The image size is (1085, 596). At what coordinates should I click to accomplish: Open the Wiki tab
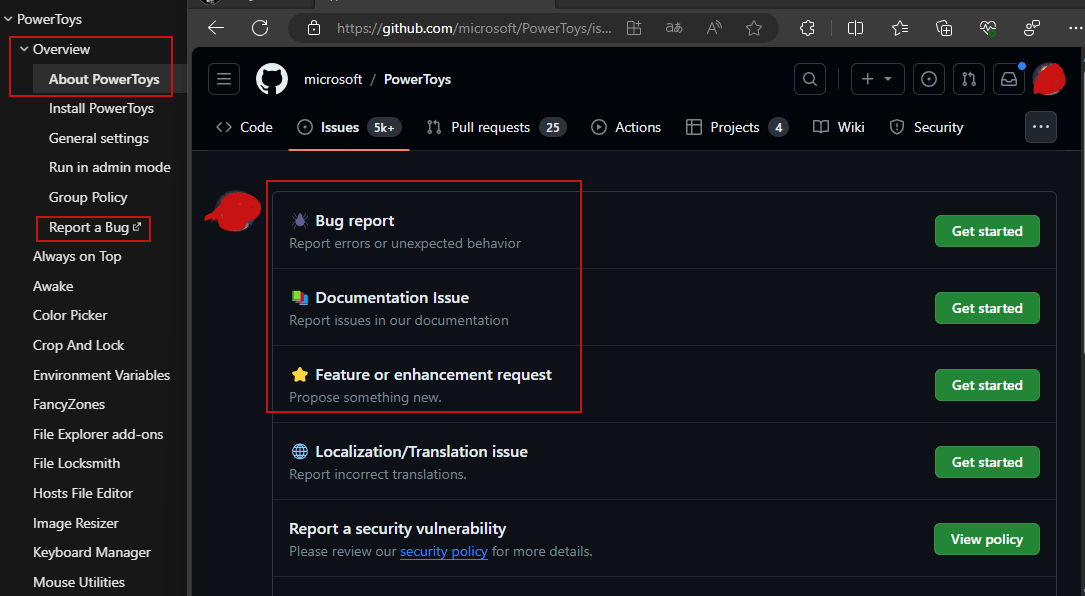point(839,127)
